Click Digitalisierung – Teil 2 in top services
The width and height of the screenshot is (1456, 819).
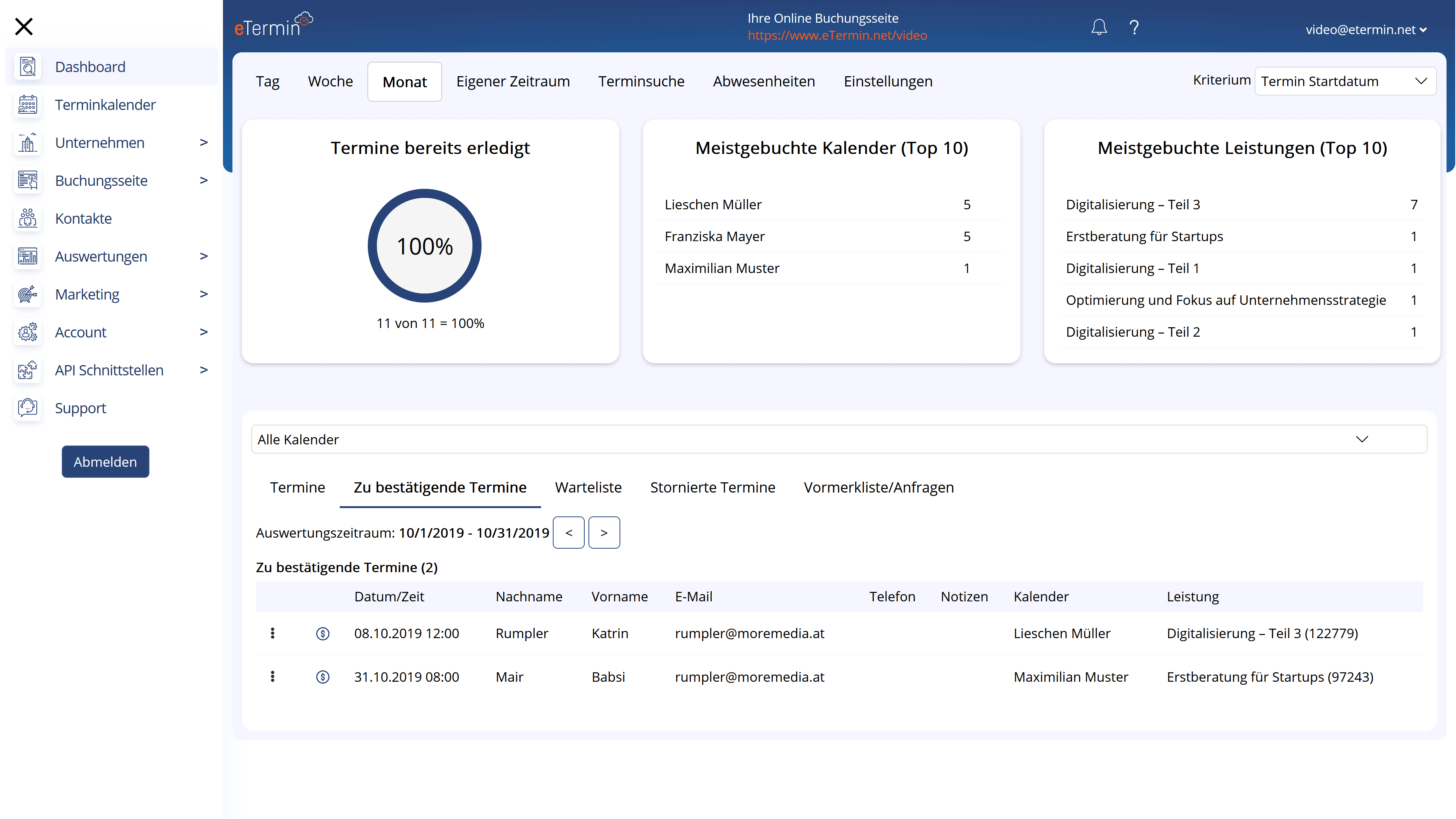tap(1133, 332)
